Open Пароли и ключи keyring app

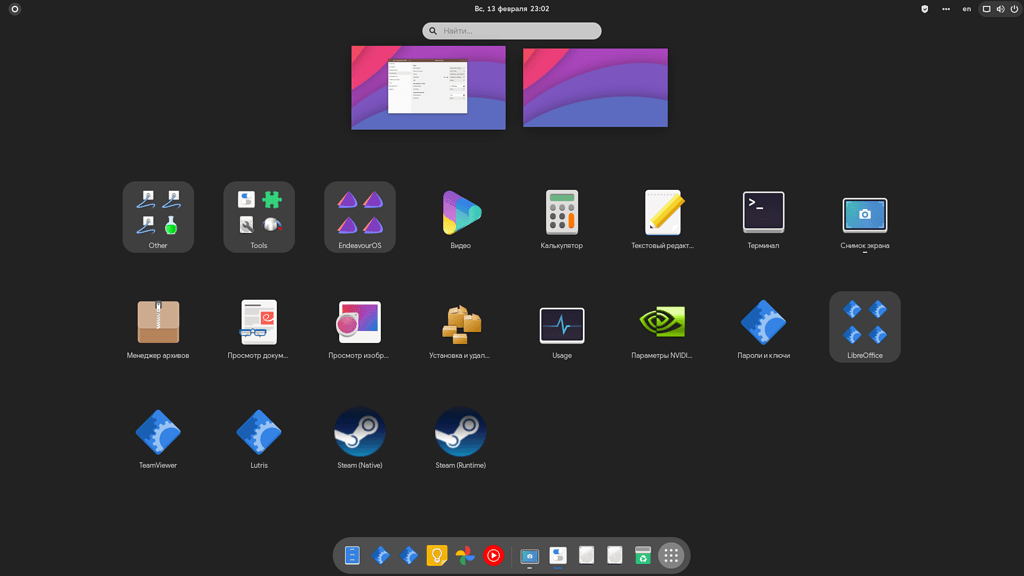[x=763, y=322]
